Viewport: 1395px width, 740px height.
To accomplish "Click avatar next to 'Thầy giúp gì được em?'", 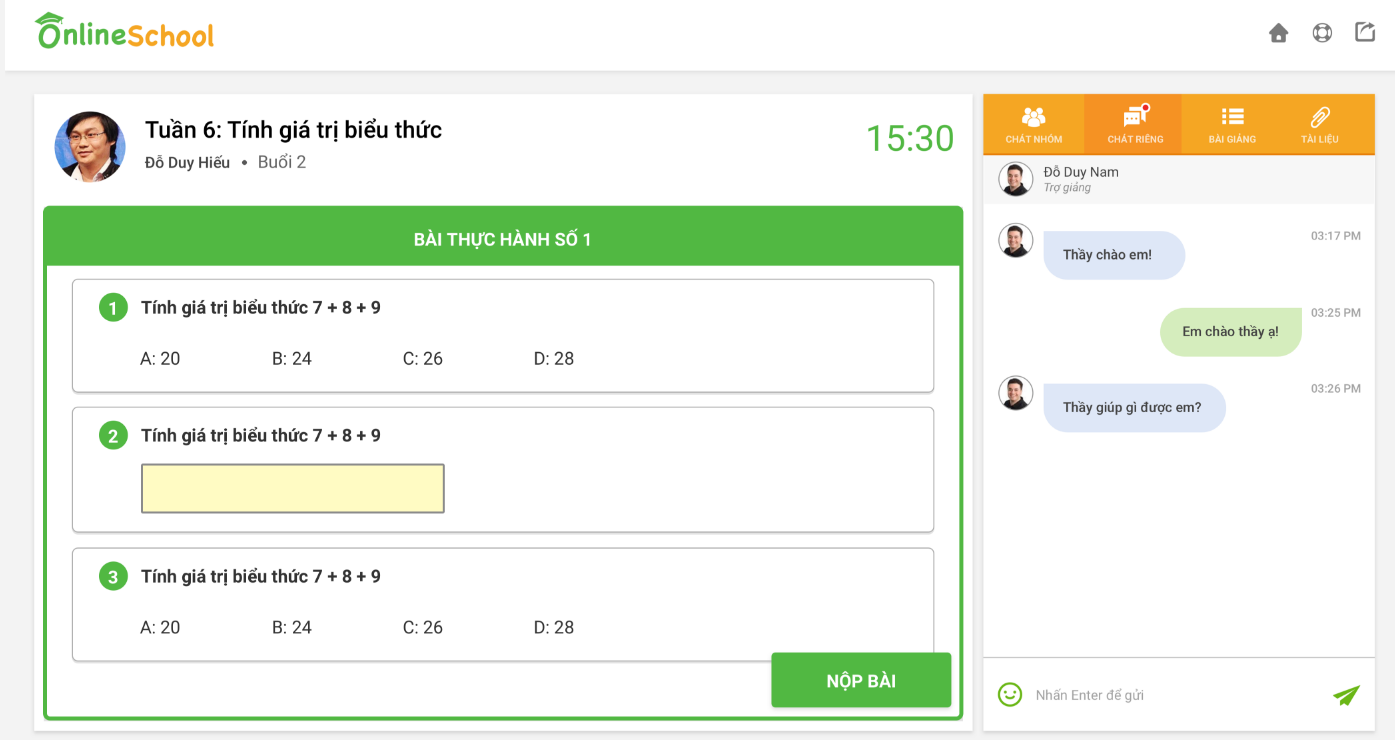I will point(1015,393).
